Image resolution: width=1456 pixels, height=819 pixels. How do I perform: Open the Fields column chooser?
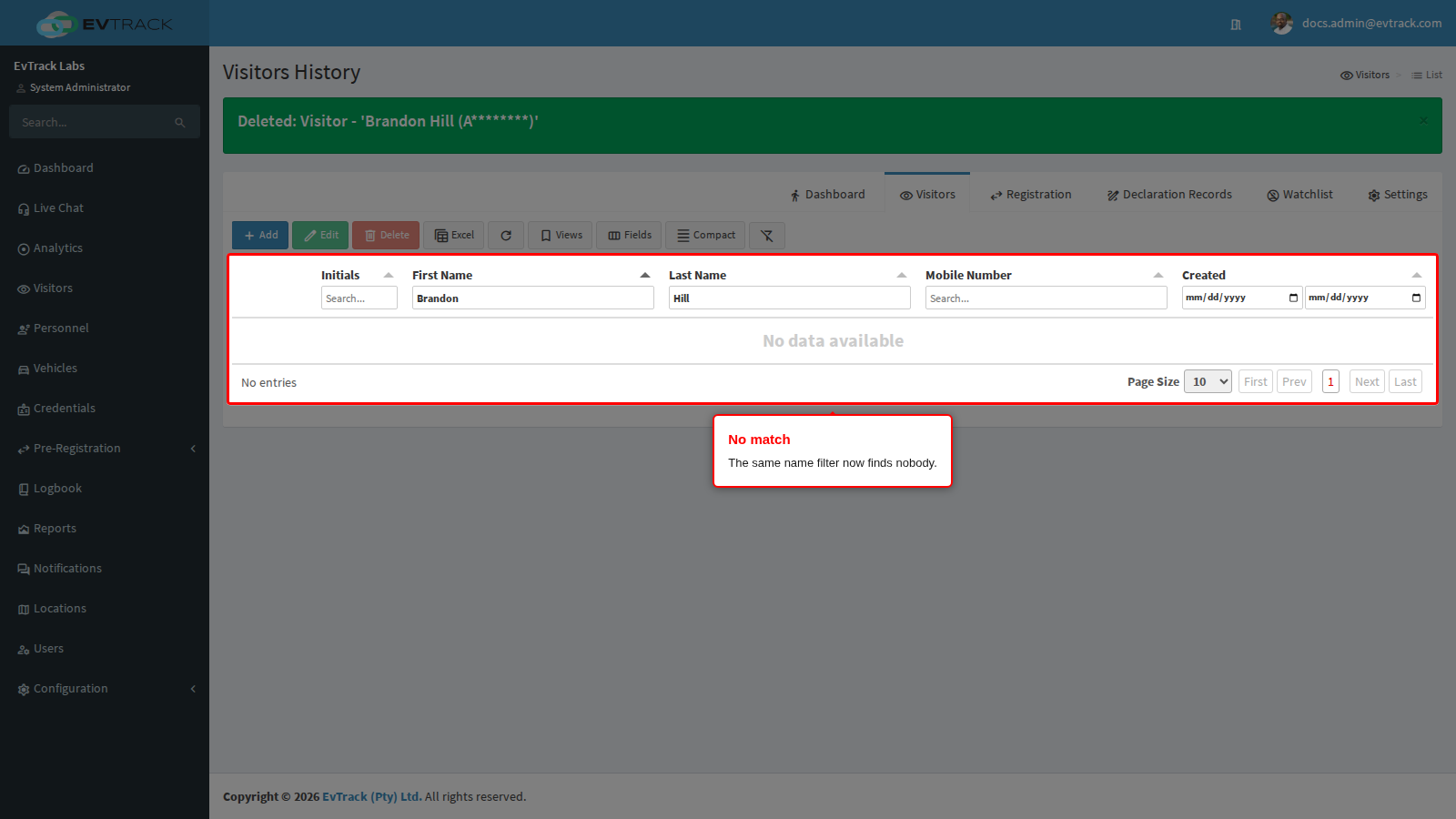pyautogui.click(x=630, y=236)
